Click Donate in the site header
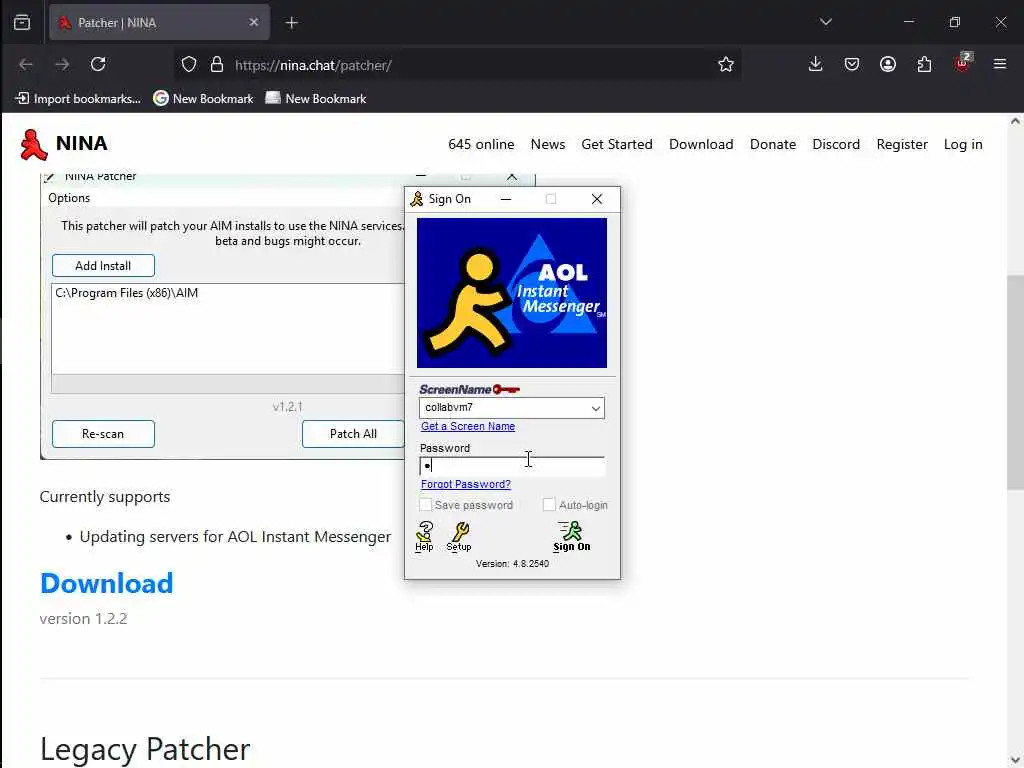Screen dimensions: 1024x768 coord(773,144)
